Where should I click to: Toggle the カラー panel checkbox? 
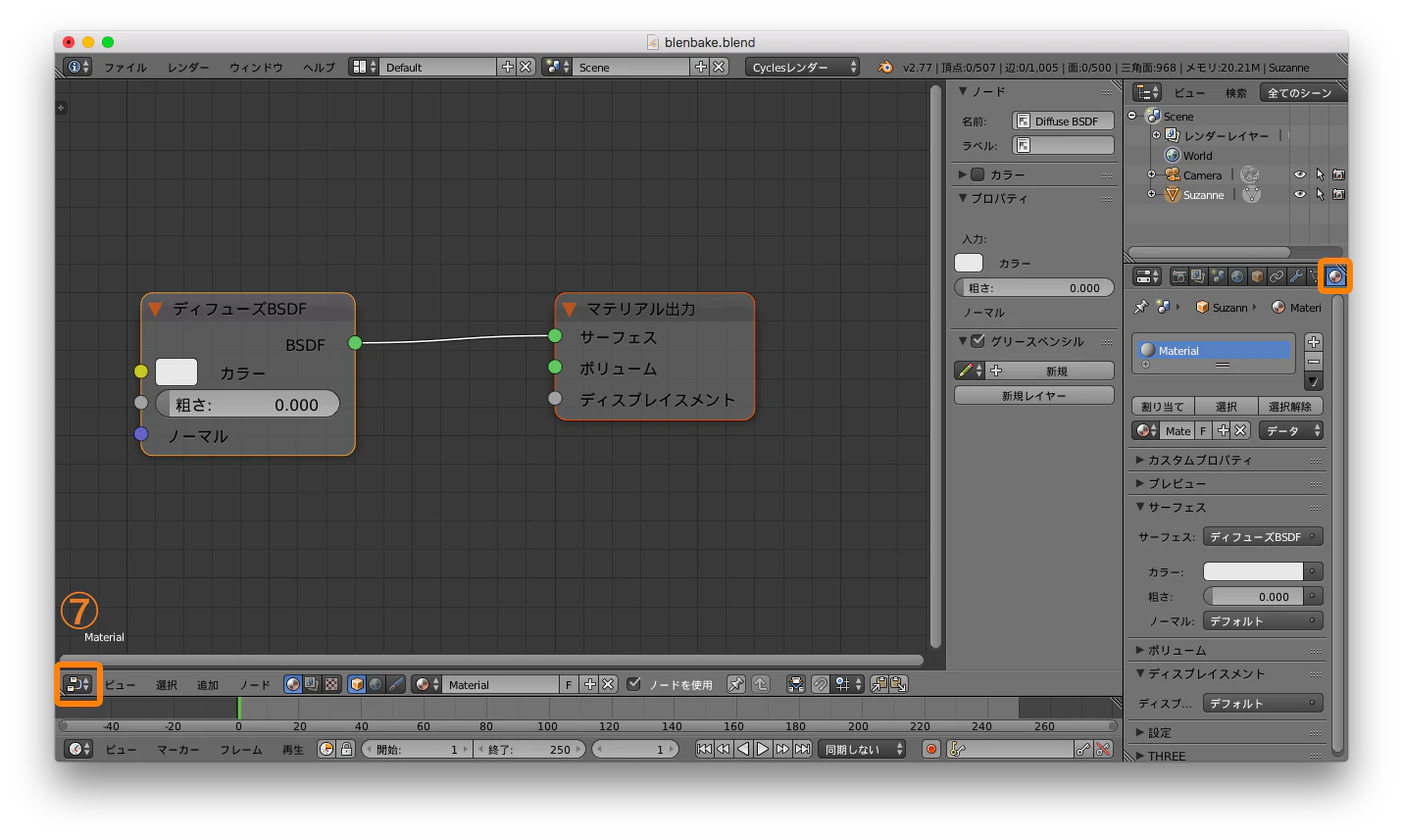point(977,174)
